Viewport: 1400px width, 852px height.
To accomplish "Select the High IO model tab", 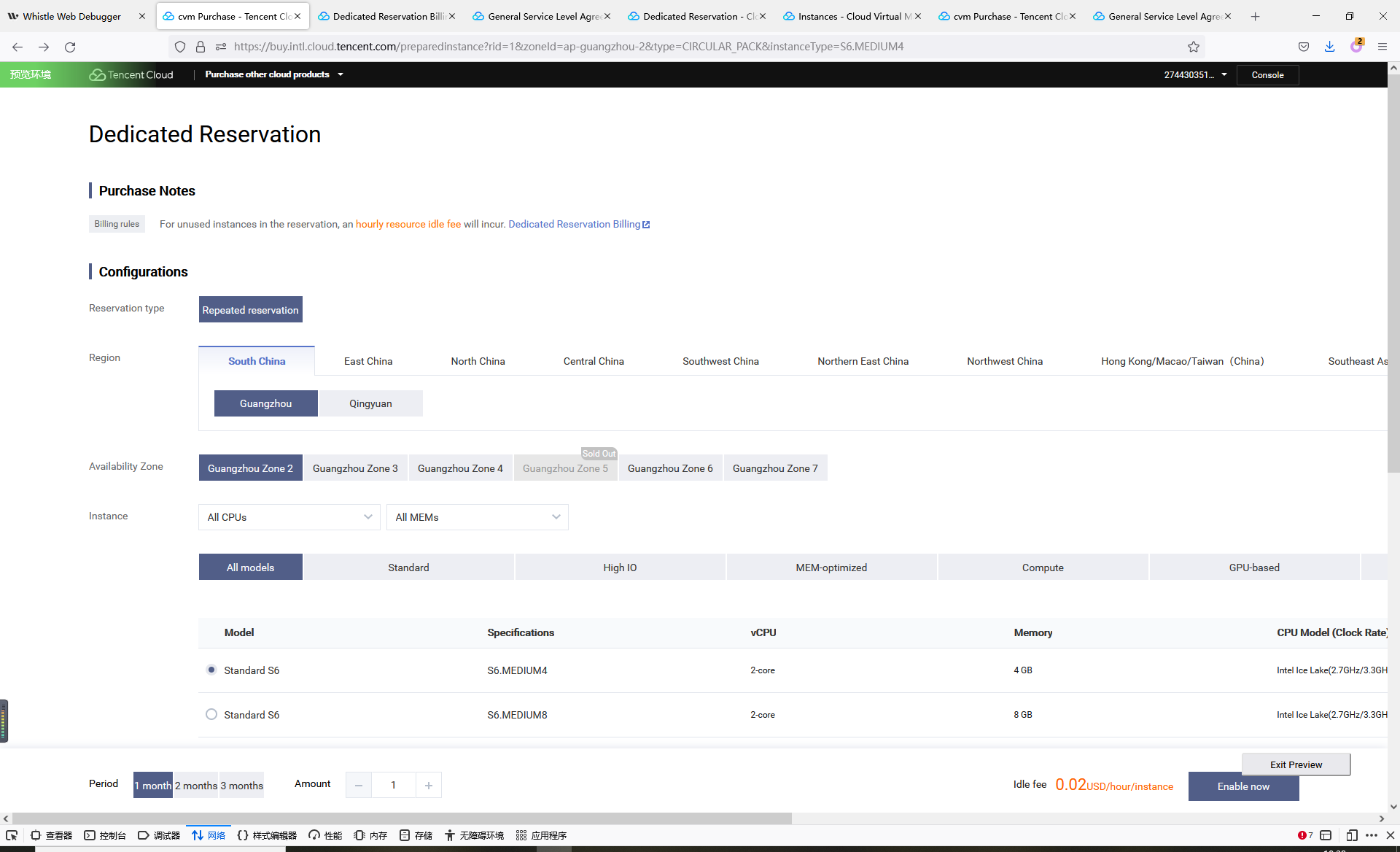I will [x=620, y=568].
